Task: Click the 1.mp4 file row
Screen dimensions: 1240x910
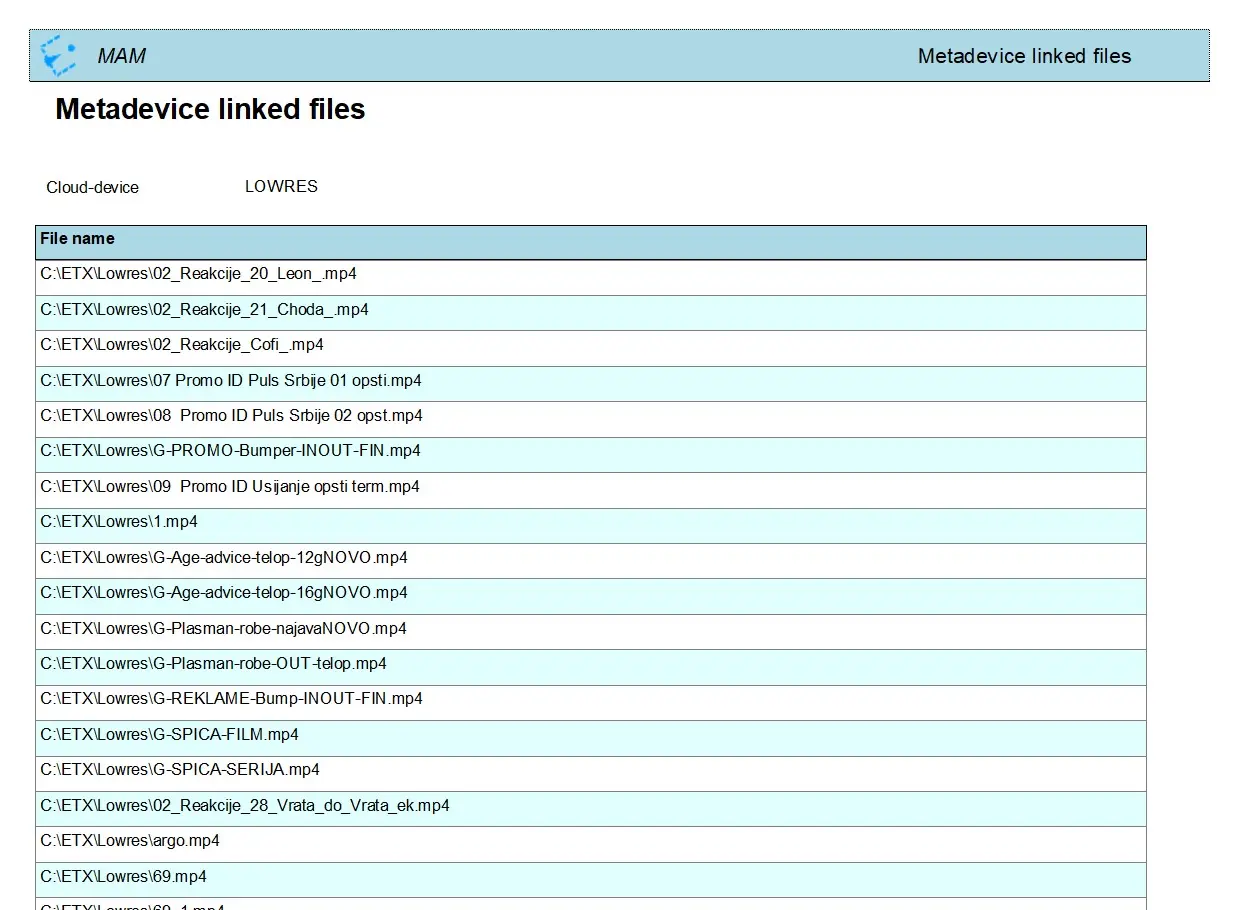Action: [119, 522]
